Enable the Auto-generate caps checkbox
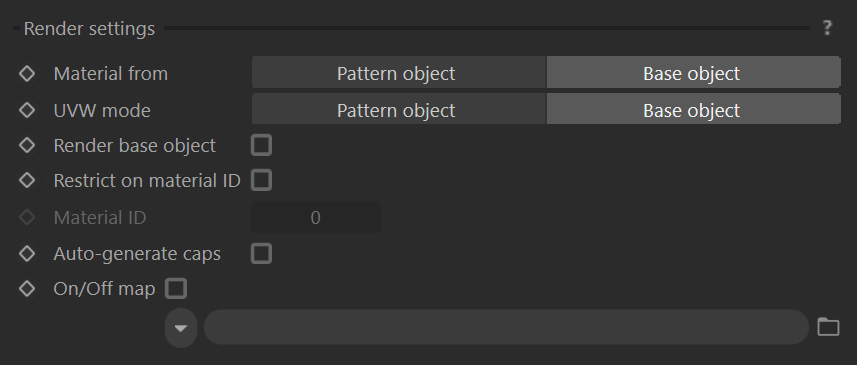This screenshot has width=857, height=365. (x=261, y=254)
